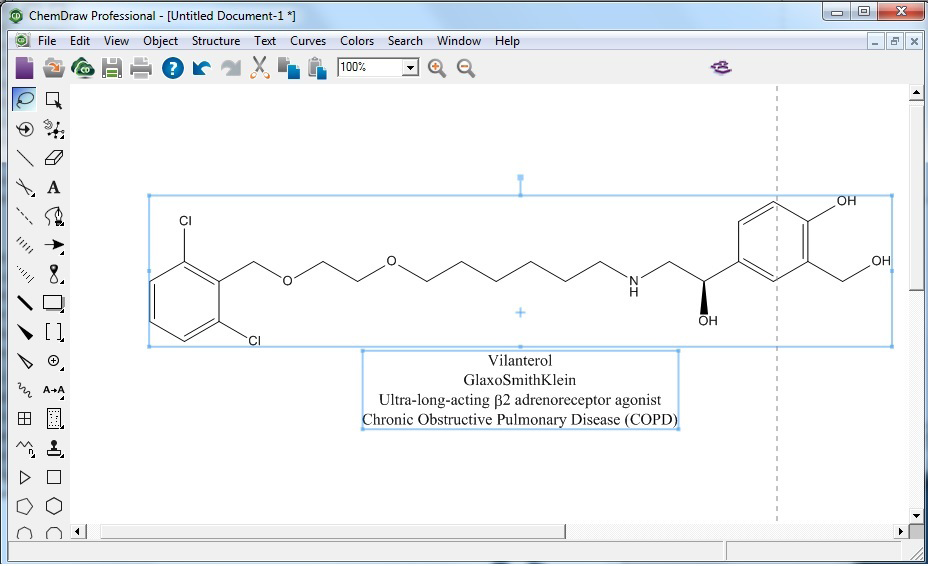Viewport: 928px width, 566px height.
Task: Open the Colors menu
Action: [x=357, y=41]
